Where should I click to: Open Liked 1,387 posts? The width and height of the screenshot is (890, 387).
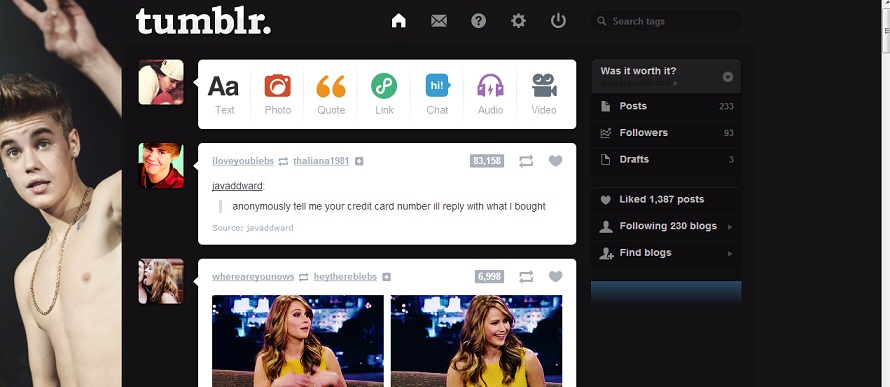(x=666, y=200)
